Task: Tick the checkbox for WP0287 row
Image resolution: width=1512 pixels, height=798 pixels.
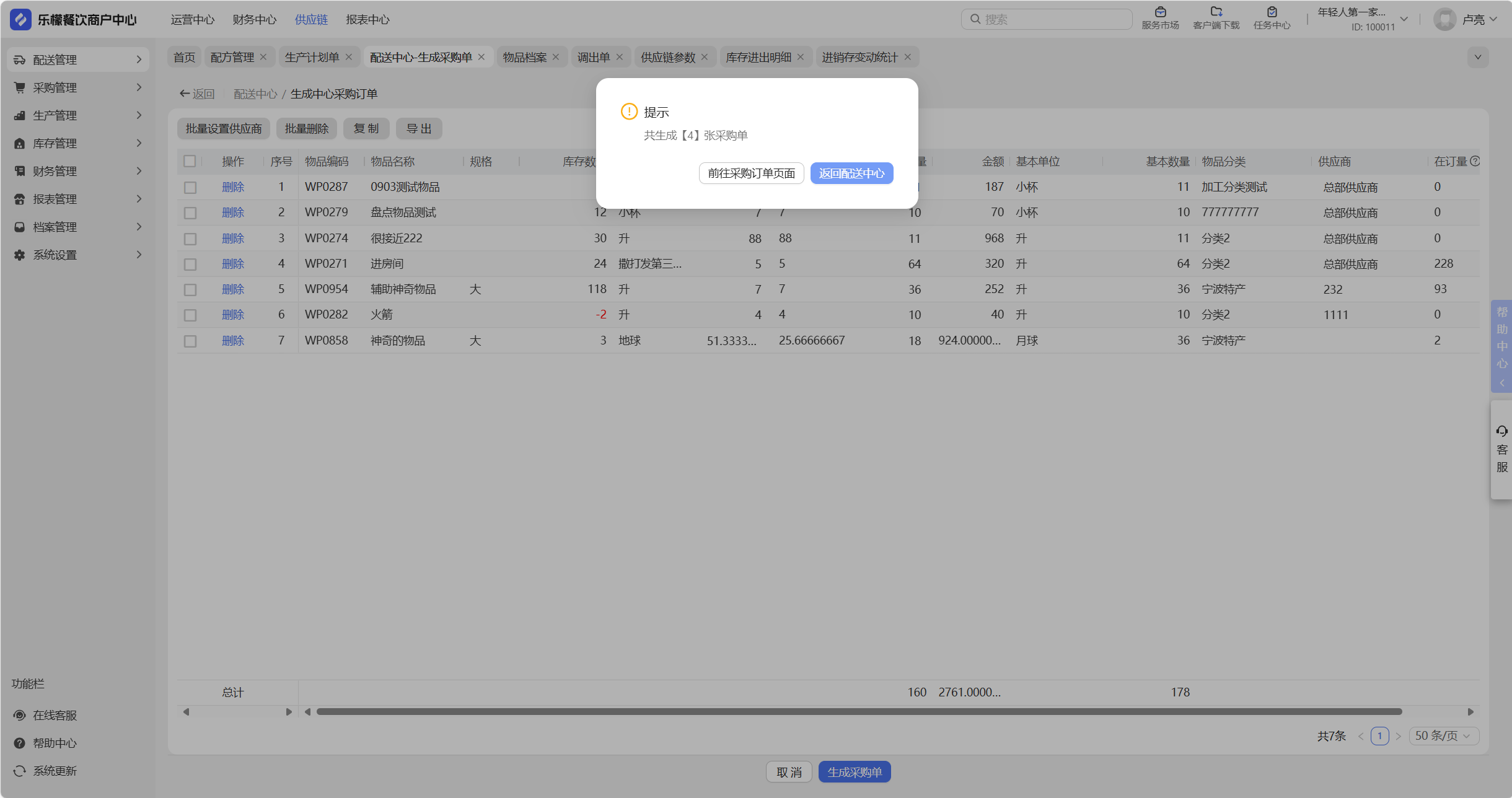Action: (x=190, y=187)
